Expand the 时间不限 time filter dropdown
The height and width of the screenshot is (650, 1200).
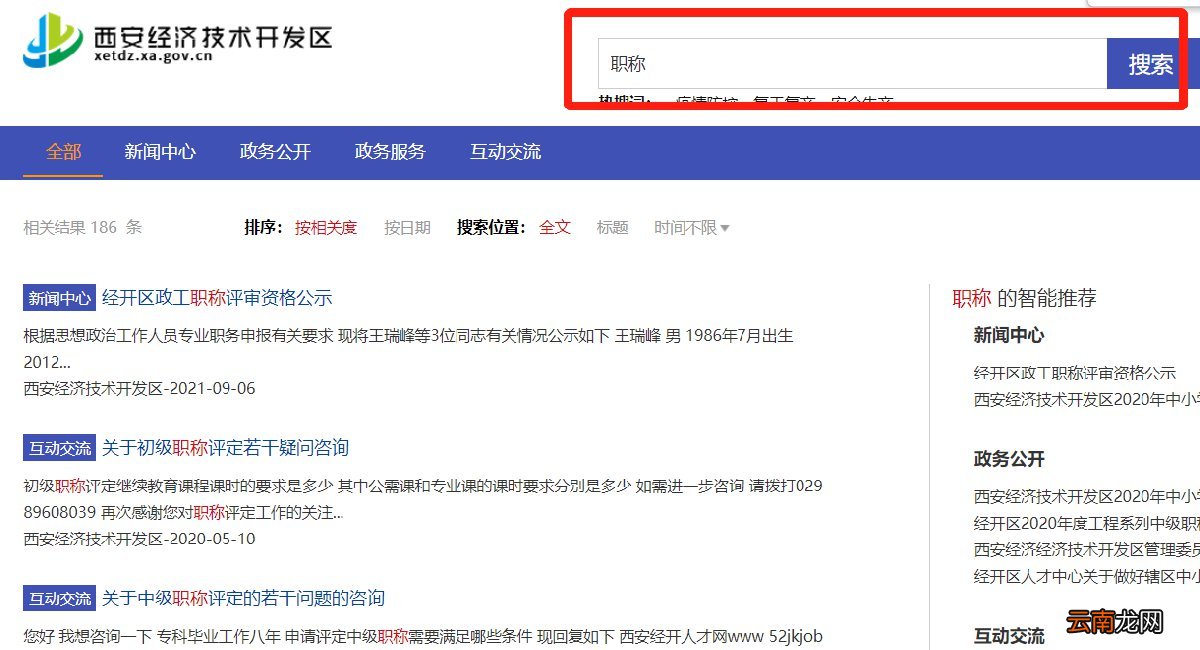691,228
